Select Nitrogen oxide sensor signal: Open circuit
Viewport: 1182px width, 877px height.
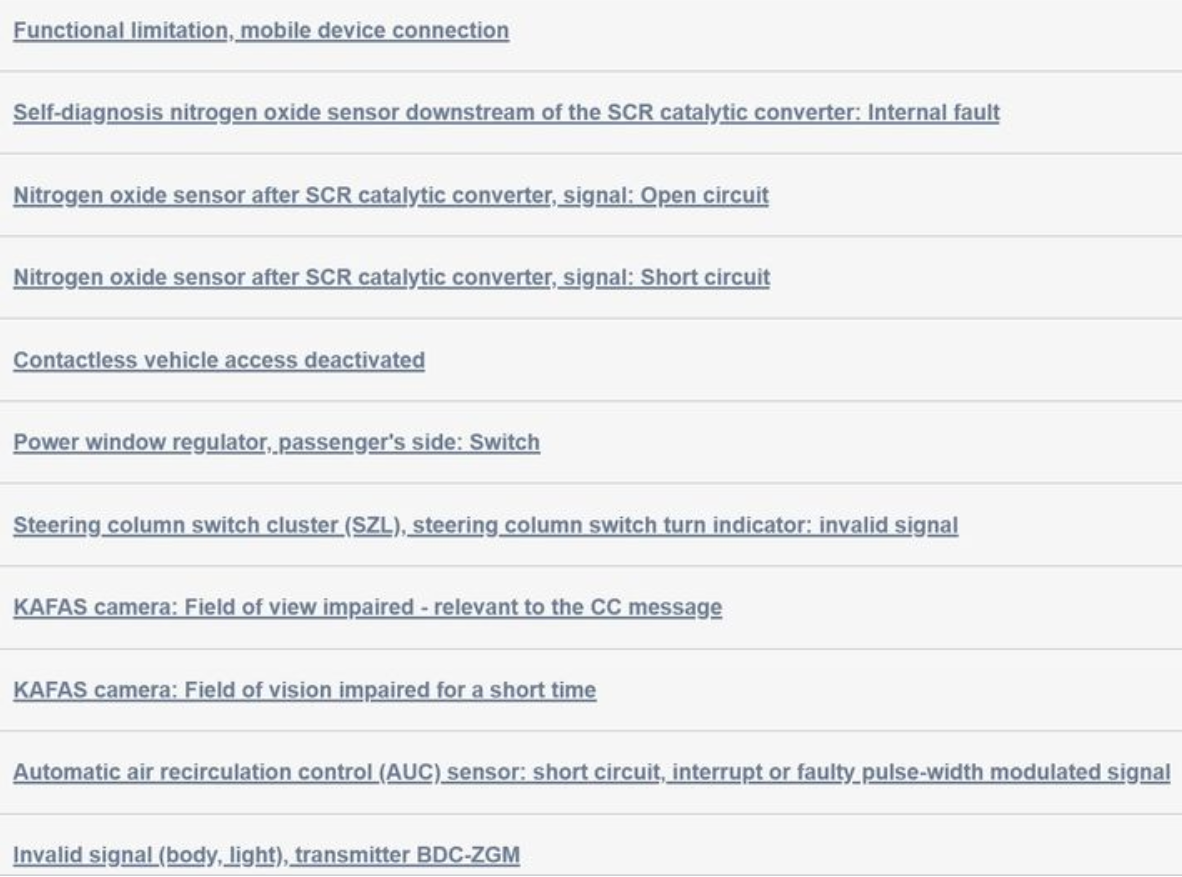(x=390, y=195)
